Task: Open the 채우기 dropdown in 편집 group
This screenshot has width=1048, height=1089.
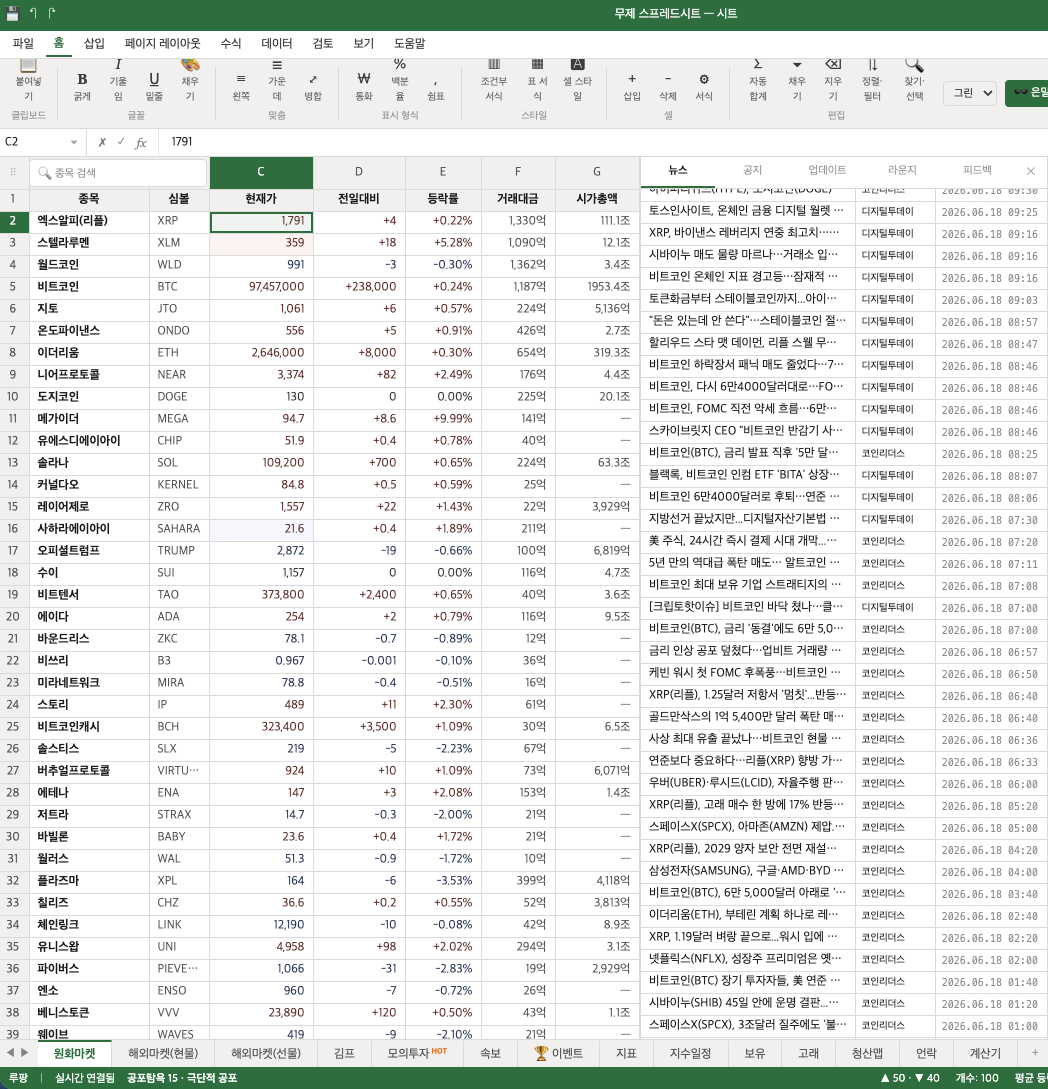Action: point(797,80)
